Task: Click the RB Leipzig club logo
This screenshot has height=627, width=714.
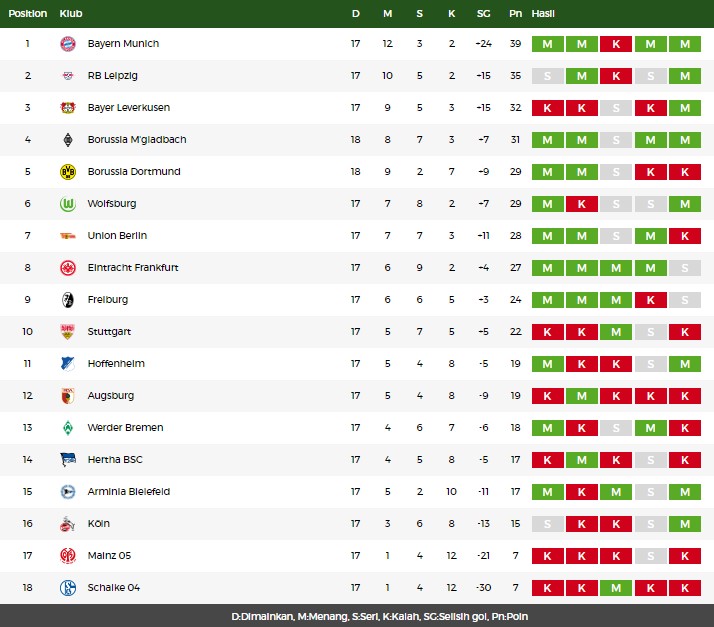Action: [68, 76]
